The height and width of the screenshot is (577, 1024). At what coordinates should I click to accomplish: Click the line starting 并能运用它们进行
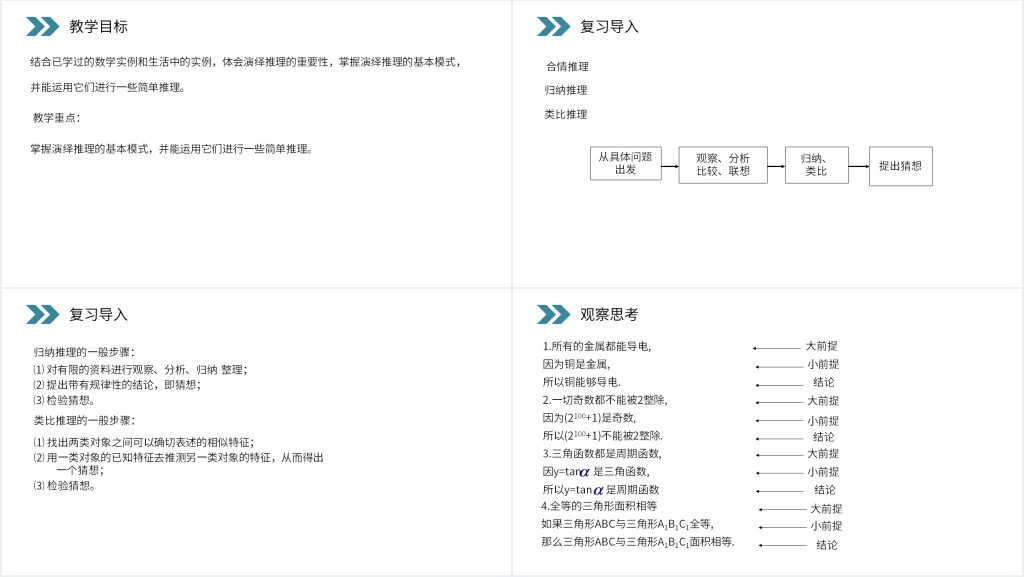(x=108, y=87)
